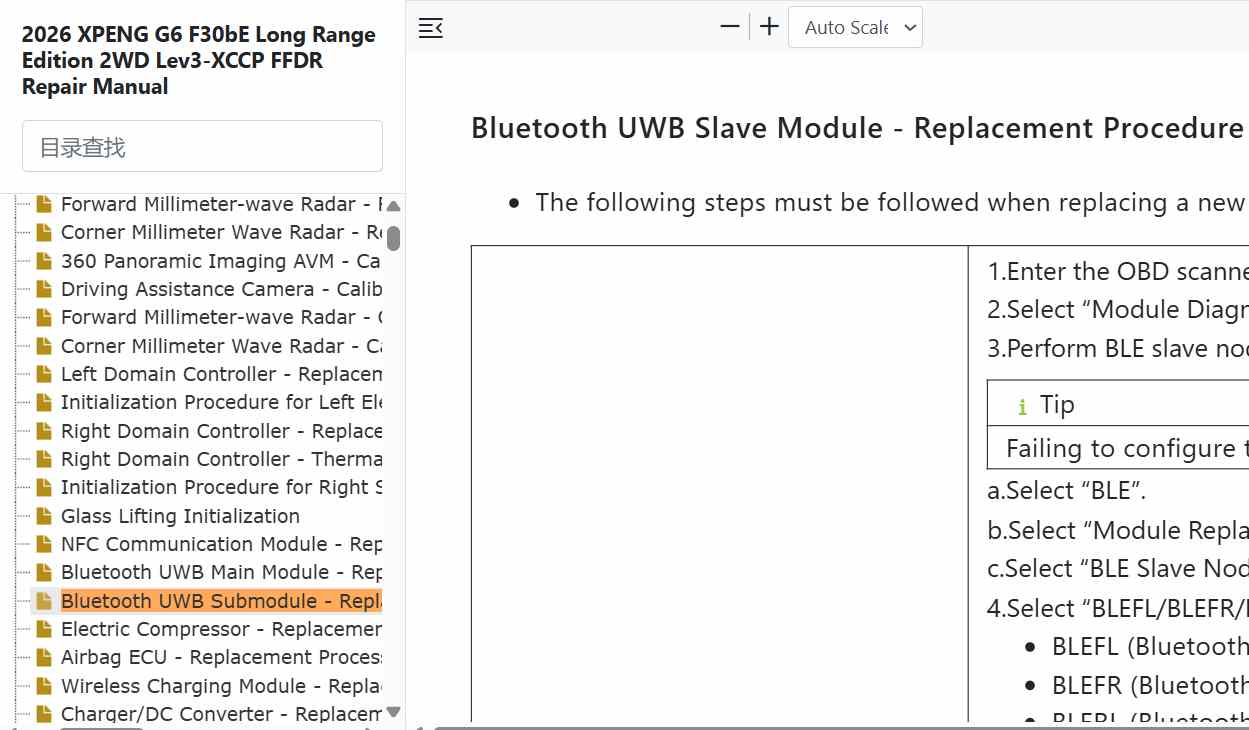Open Initialization Procedure for Left entry
The width and height of the screenshot is (1249, 730).
pyautogui.click(x=221, y=402)
